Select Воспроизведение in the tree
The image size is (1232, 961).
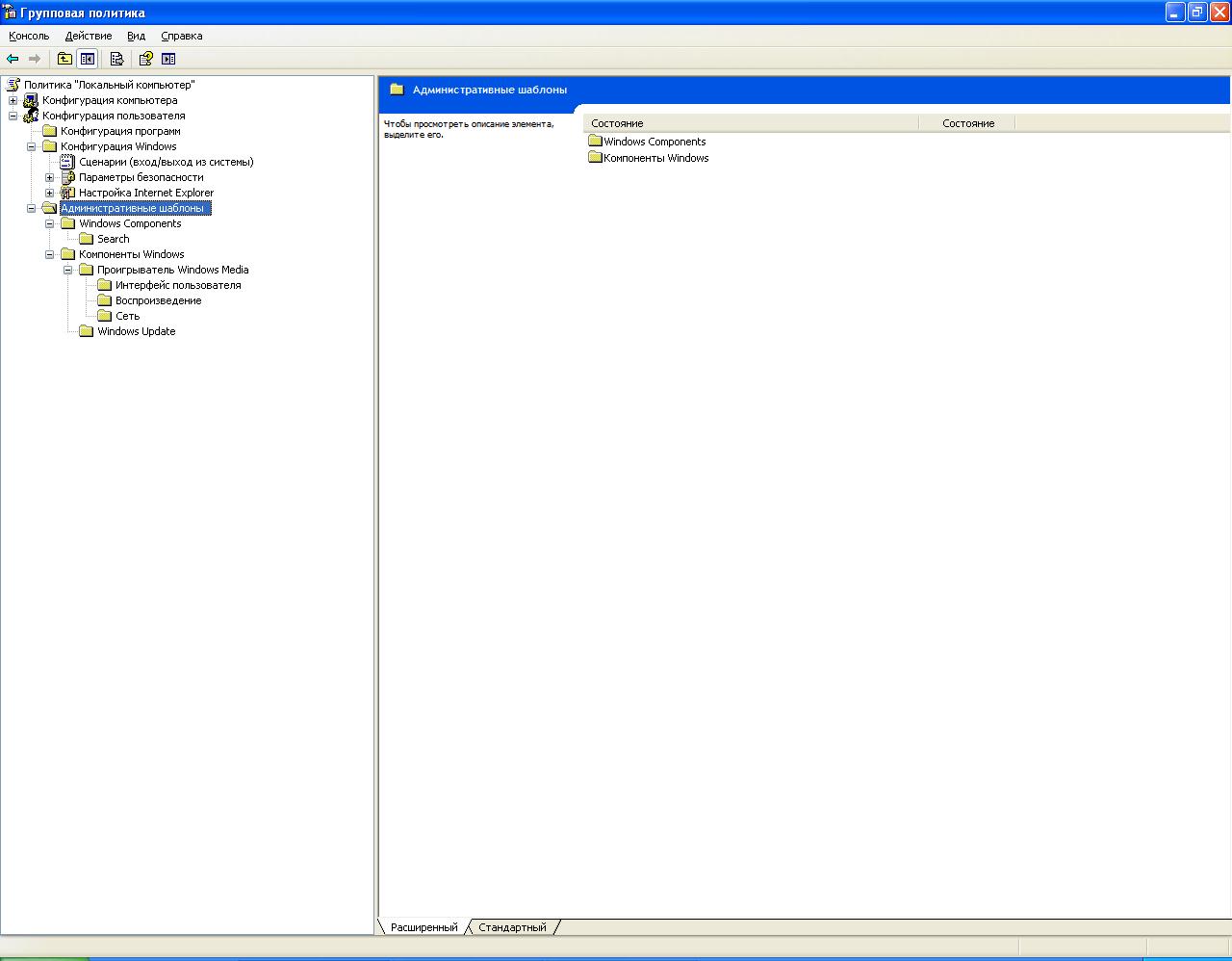click(x=159, y=300)
